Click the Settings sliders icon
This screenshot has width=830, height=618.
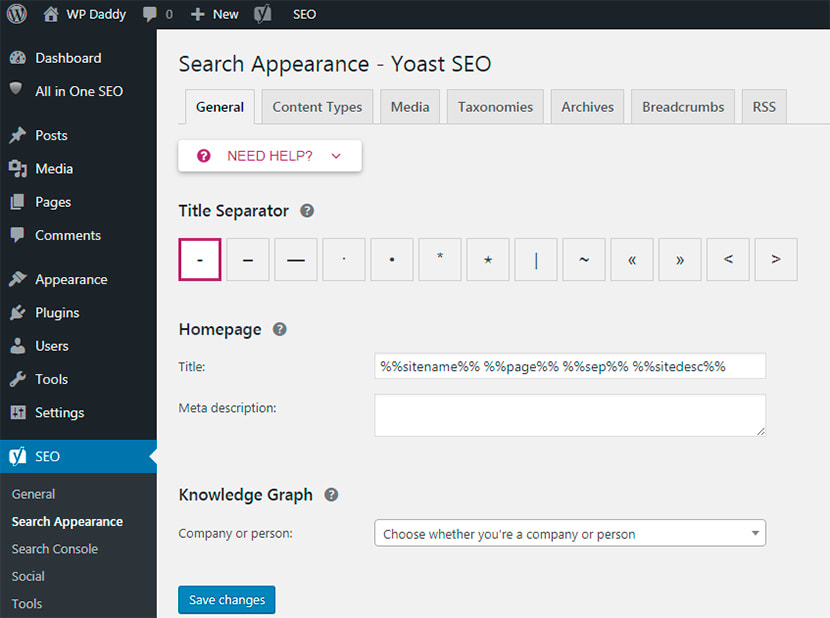click(x=18, y=412)
